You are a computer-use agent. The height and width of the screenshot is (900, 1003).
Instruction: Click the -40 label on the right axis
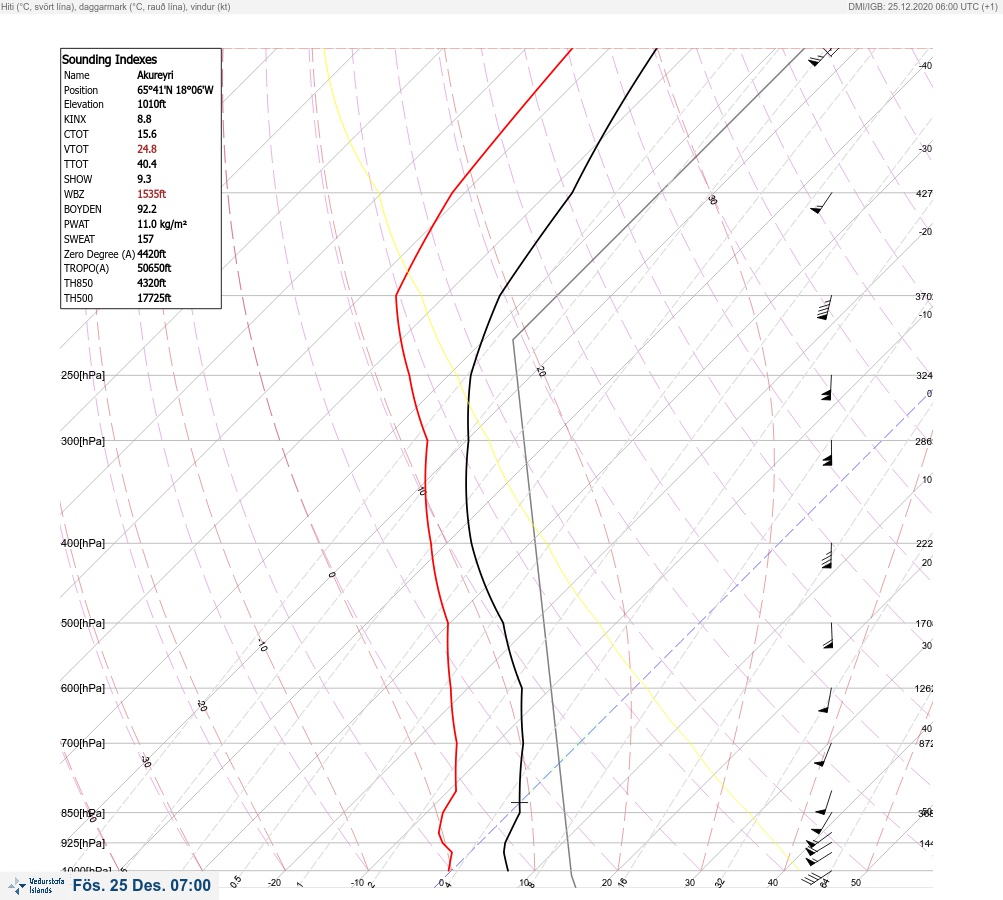[925, 66]
